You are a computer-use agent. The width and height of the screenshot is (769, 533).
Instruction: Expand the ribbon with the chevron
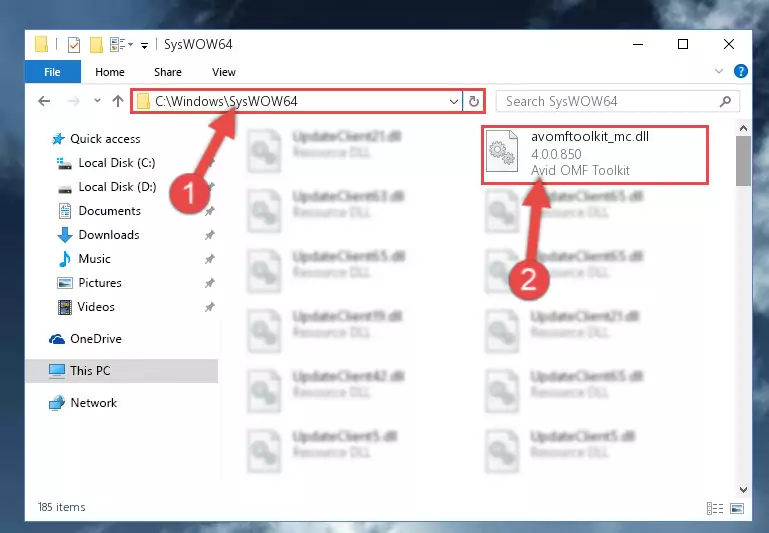[x=718, y=71]
